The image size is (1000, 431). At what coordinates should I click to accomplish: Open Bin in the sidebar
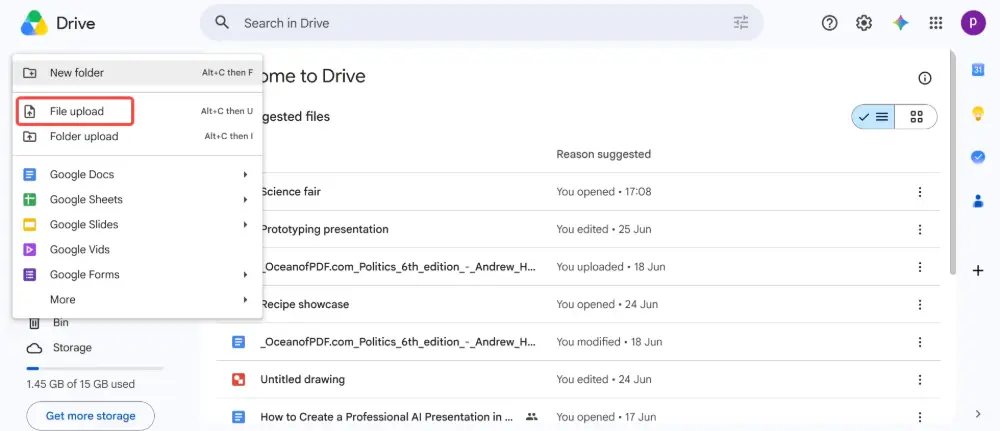pos(61,323)
